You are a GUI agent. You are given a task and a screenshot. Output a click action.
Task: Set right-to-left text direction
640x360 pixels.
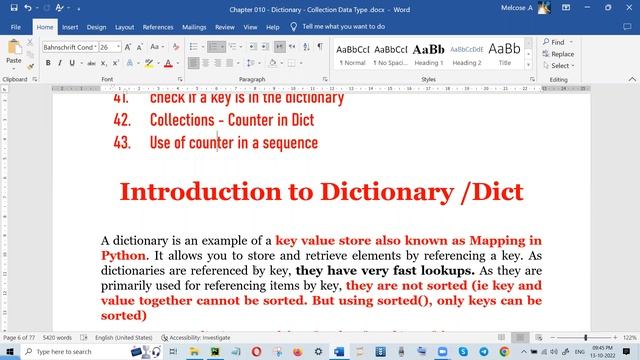(x=292, y=47)
